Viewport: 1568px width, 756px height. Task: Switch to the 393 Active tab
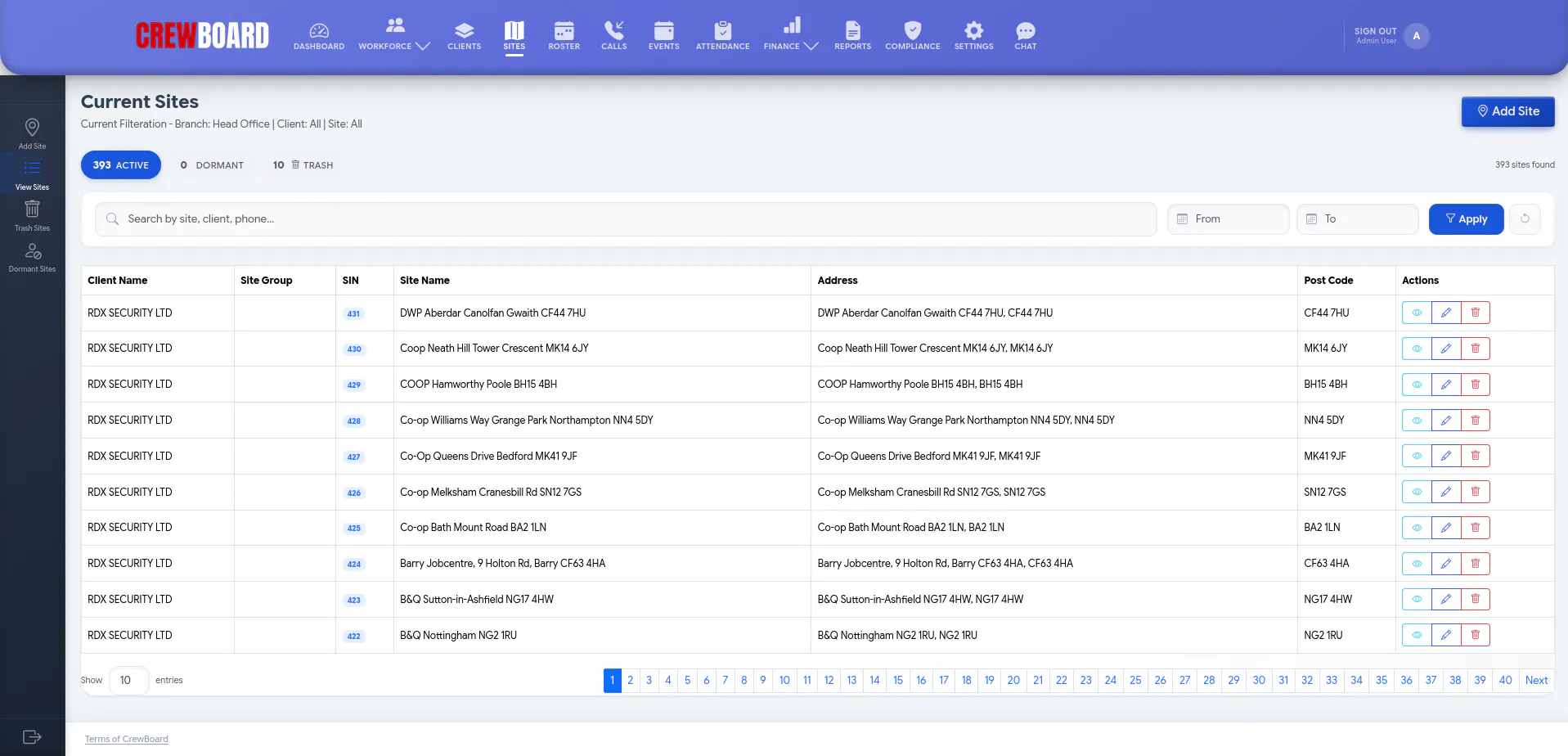120,165
